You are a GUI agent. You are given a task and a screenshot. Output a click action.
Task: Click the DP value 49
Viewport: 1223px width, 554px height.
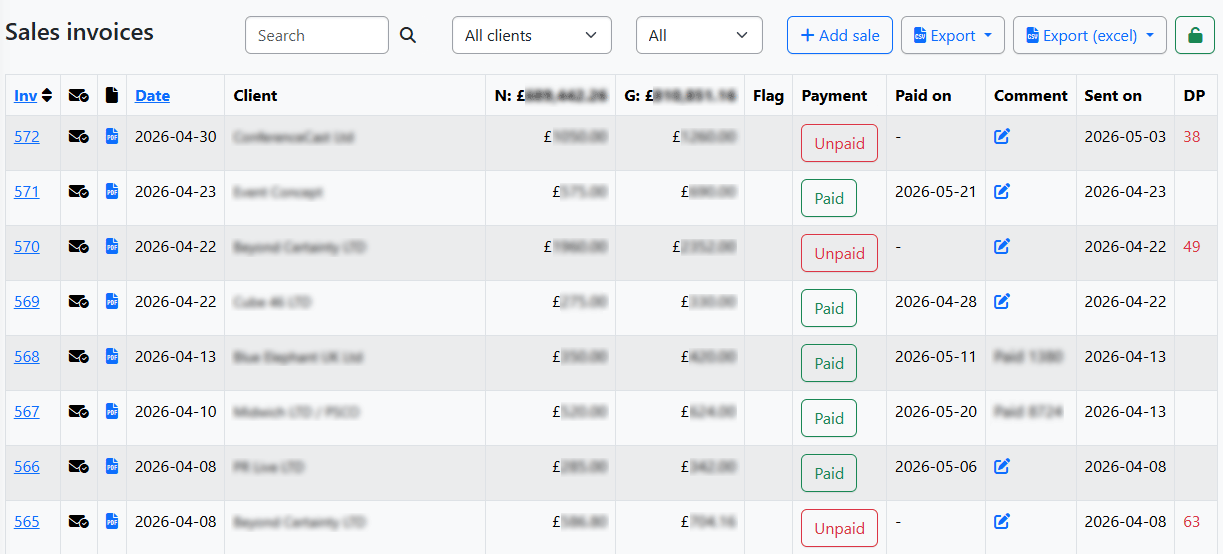tap(1192, 246)
